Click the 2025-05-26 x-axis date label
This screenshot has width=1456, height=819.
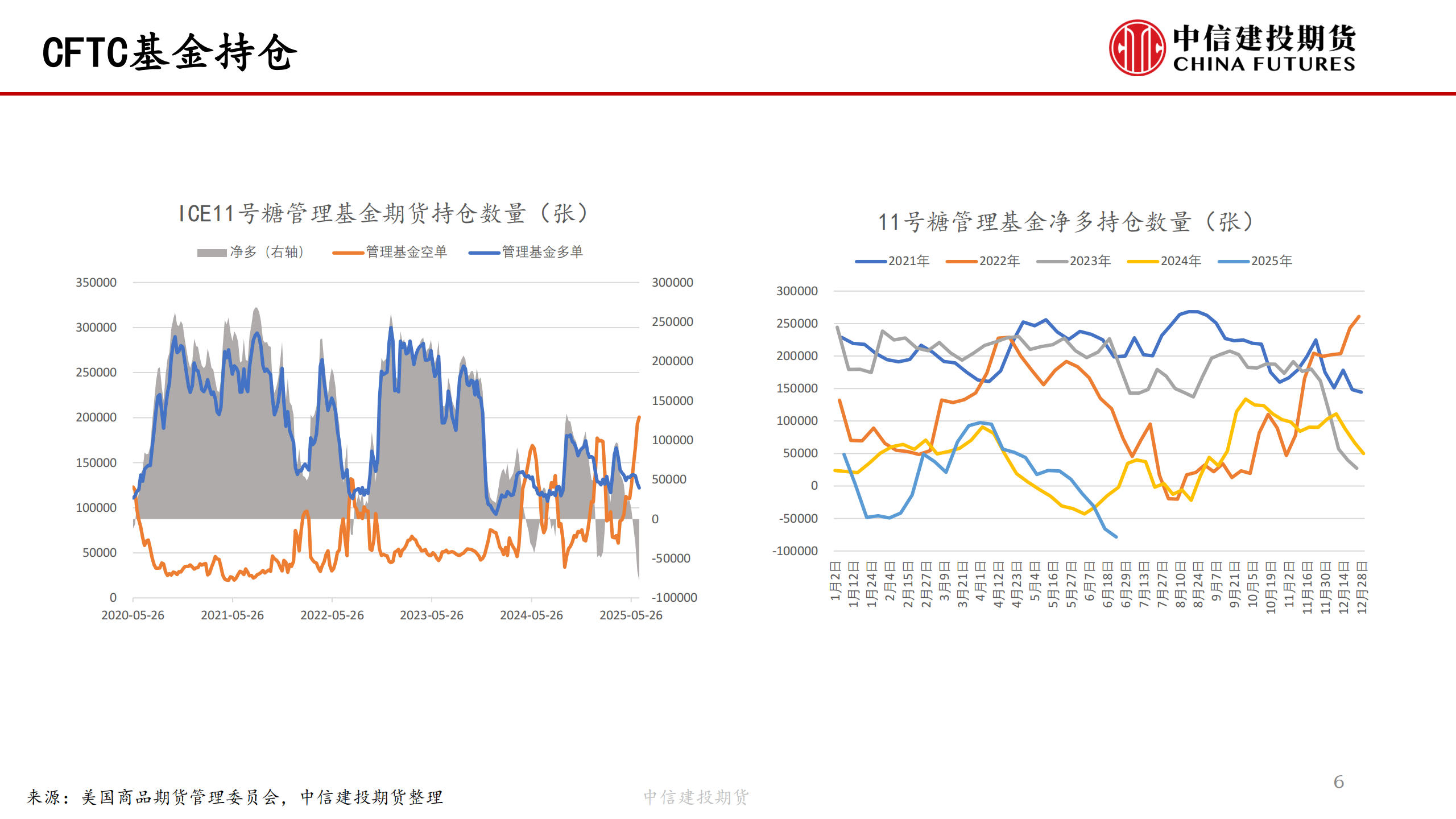pos(631,615)
